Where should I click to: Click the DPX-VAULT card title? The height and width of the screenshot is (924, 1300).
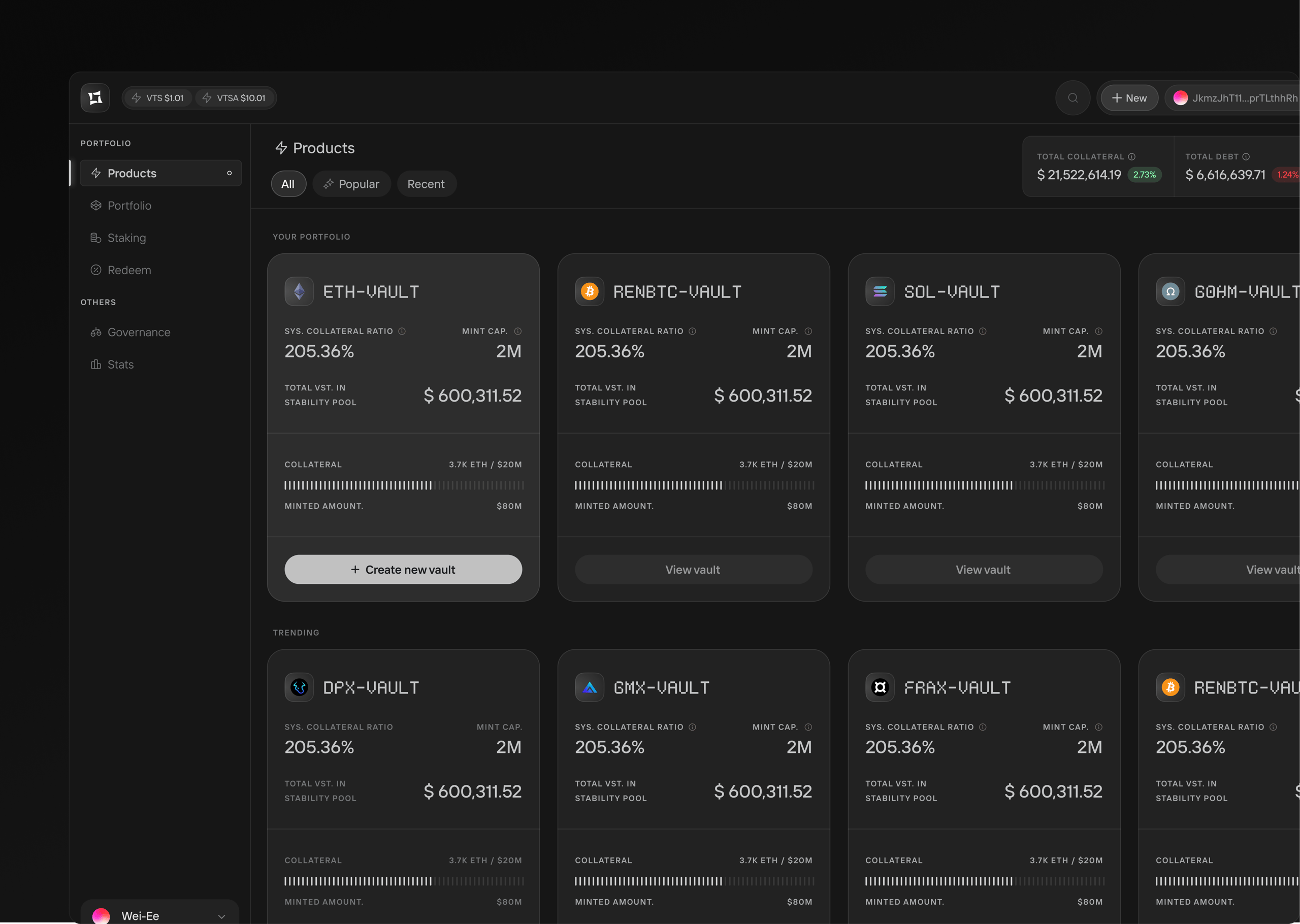coord(371,688)
